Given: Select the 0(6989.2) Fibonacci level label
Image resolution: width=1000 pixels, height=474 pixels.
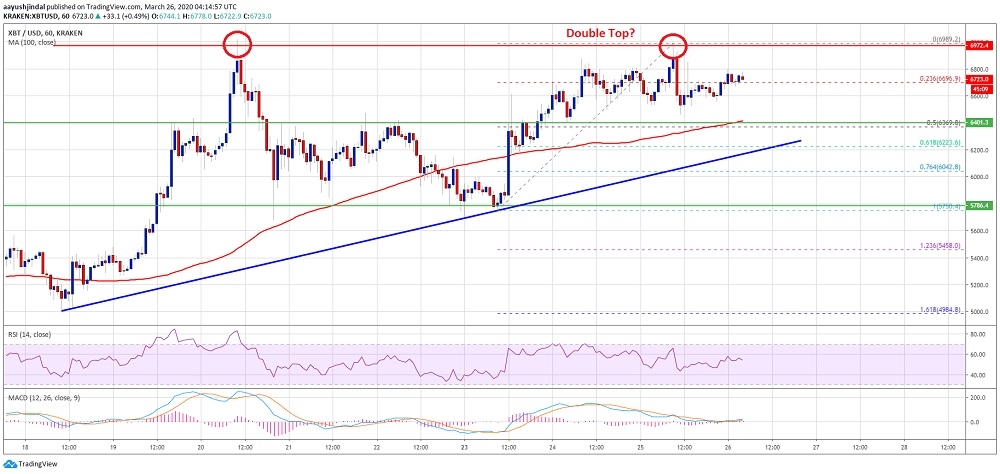Looking at the screenshot, I should (x=946, y=40).
